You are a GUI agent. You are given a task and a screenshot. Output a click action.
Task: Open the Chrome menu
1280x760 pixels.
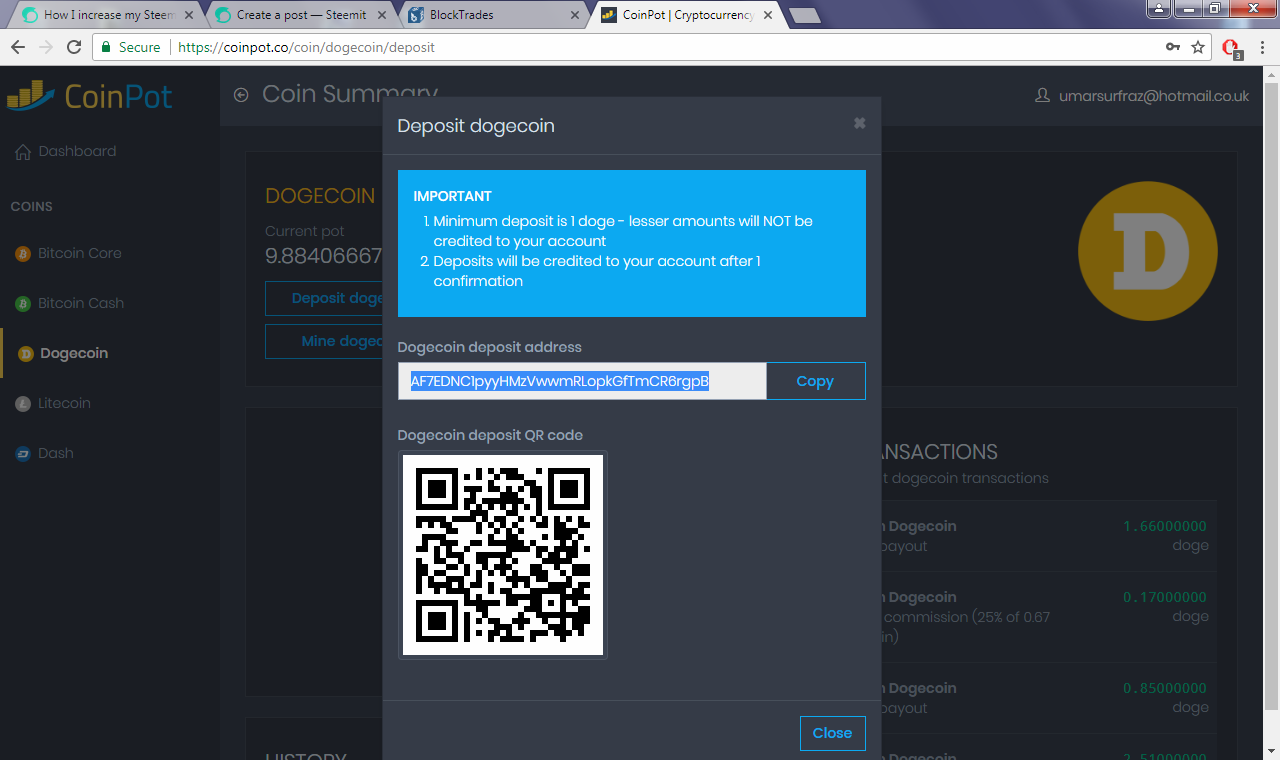point(1263,47)
